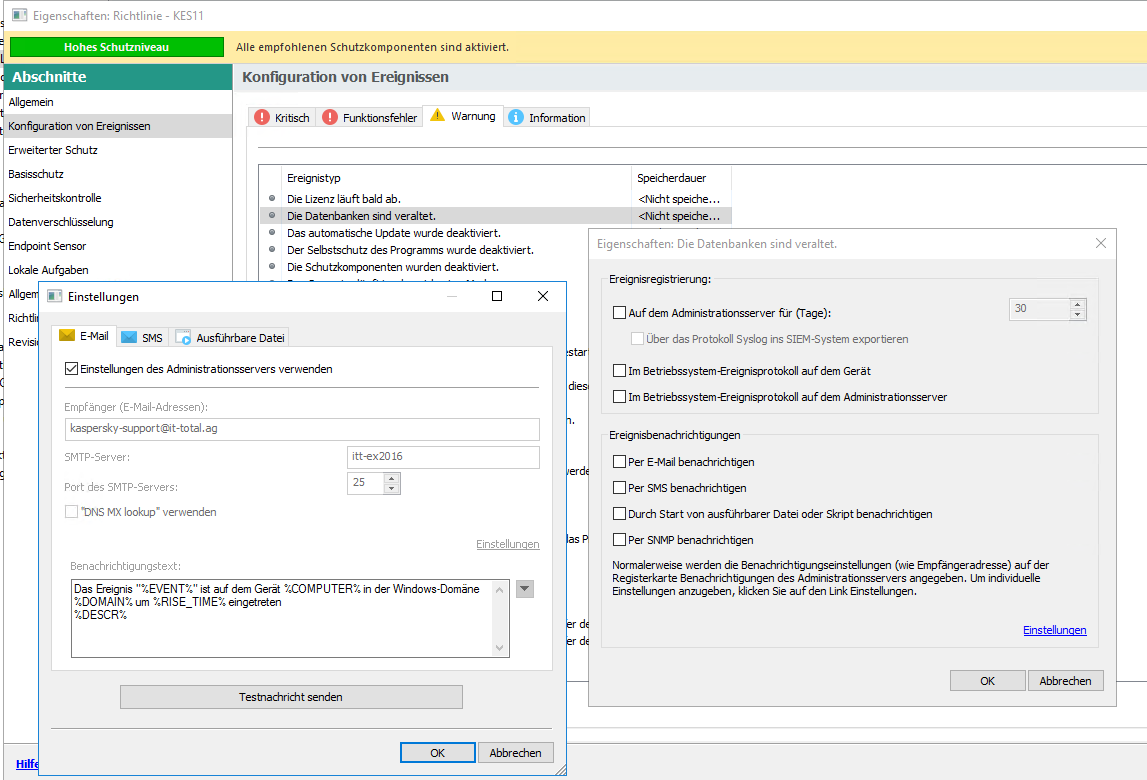This screenshot has height=780, width=1147.
Task: Uncheck Einstellungen des Administrationsservers verwenden
Action: (x=71, y=369)
